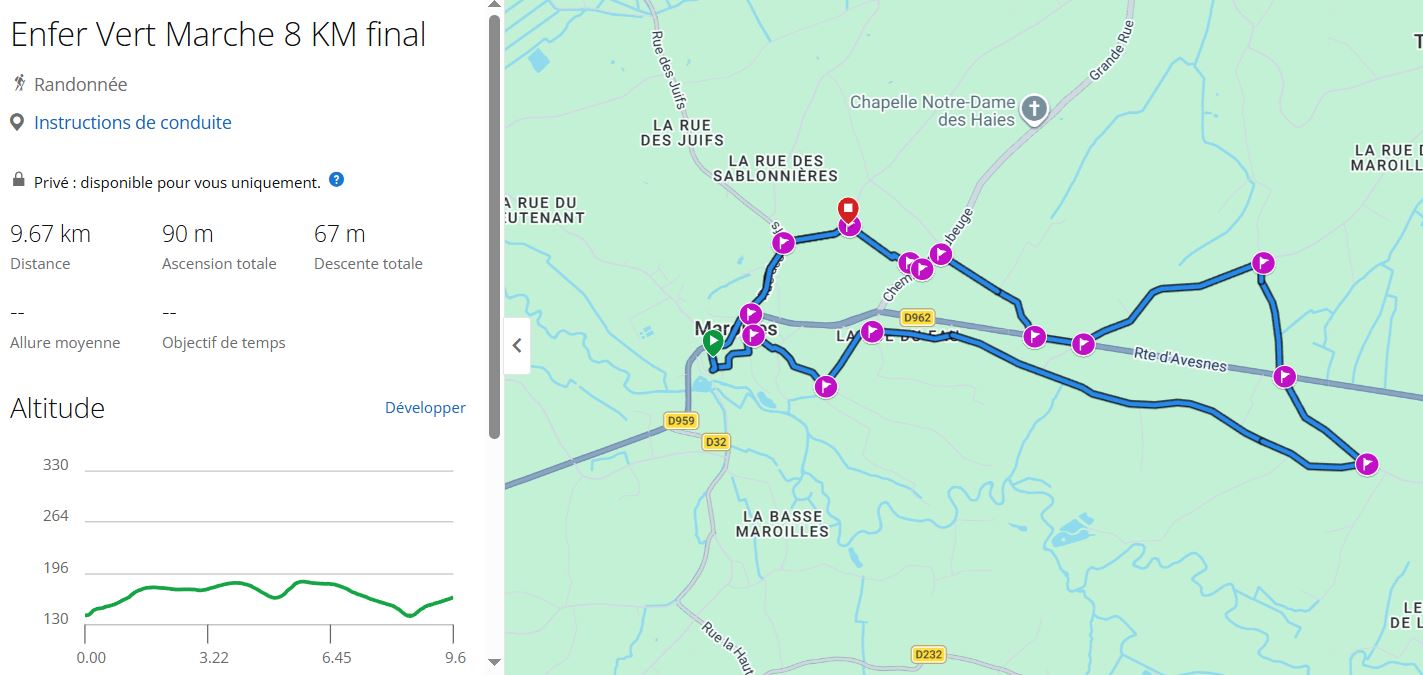Click the scroll down arrow of the panel
Viewport: 1423px width, 675px height.
click(x=493, y=661)
